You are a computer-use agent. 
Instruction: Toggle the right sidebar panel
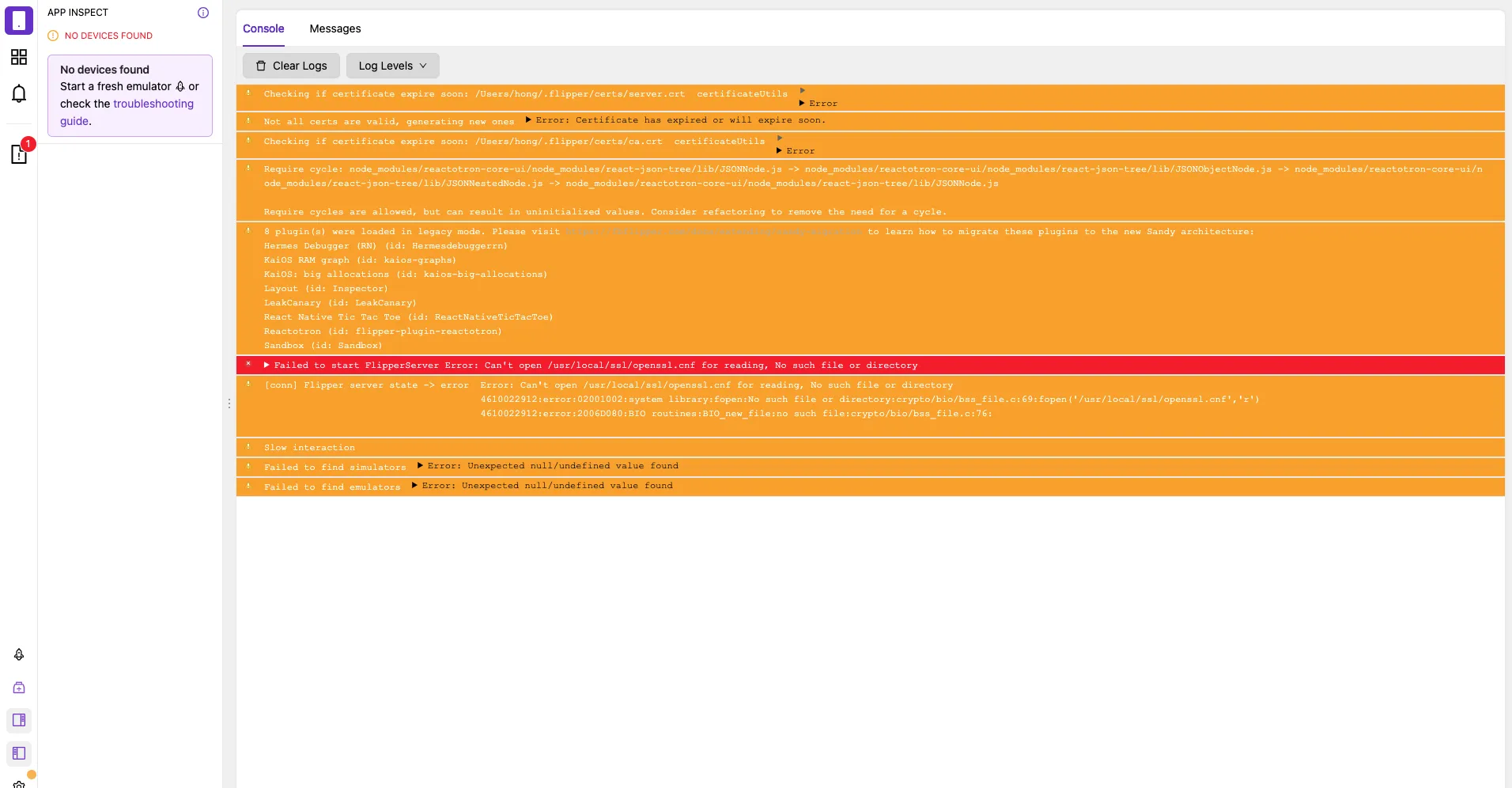[19, 720]
